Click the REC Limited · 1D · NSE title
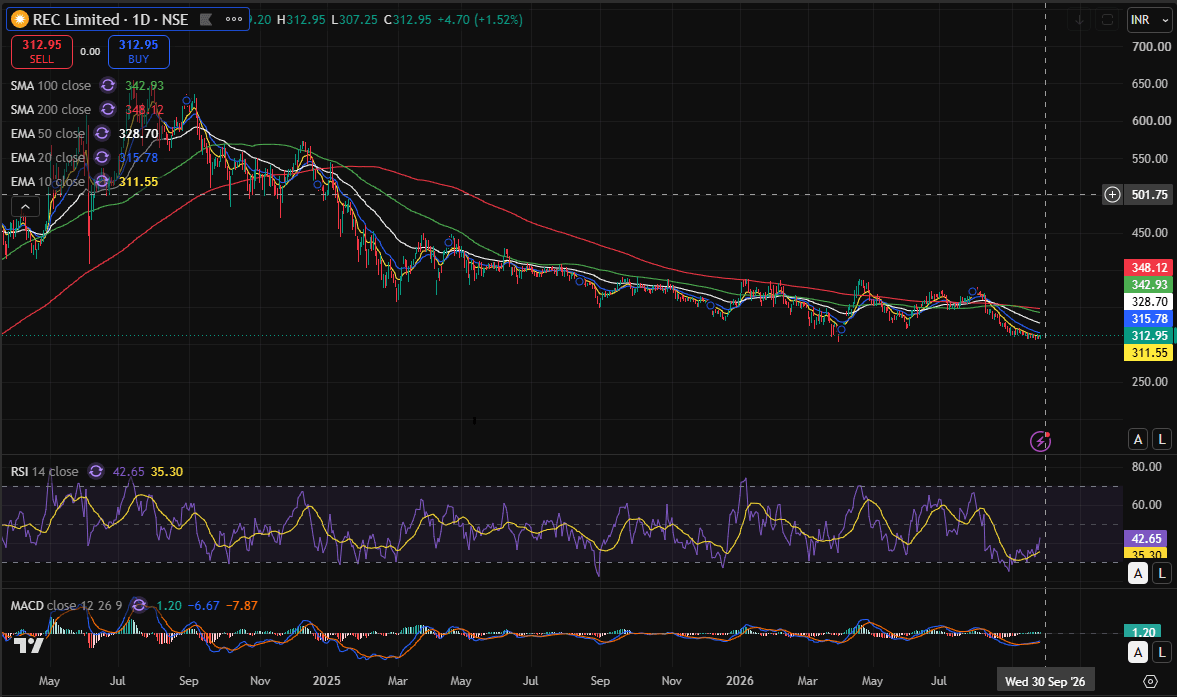The height and width of the screenshot is (697, 1177). [110, 20]
